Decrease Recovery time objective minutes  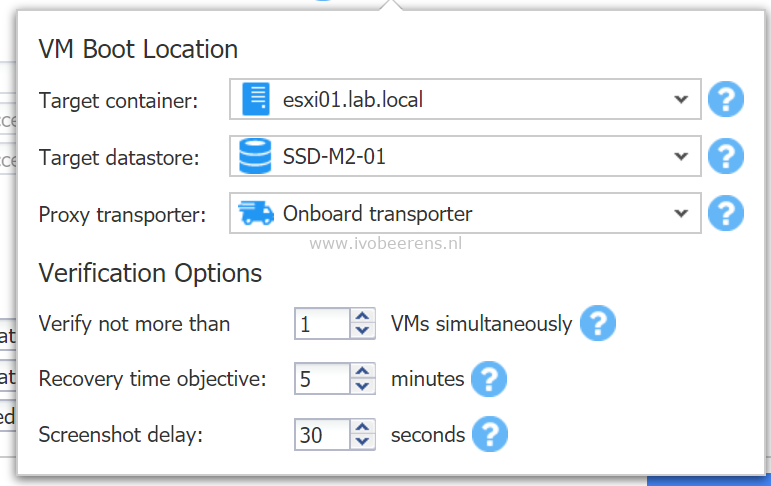pyautogui.click(x=362, y=386)
